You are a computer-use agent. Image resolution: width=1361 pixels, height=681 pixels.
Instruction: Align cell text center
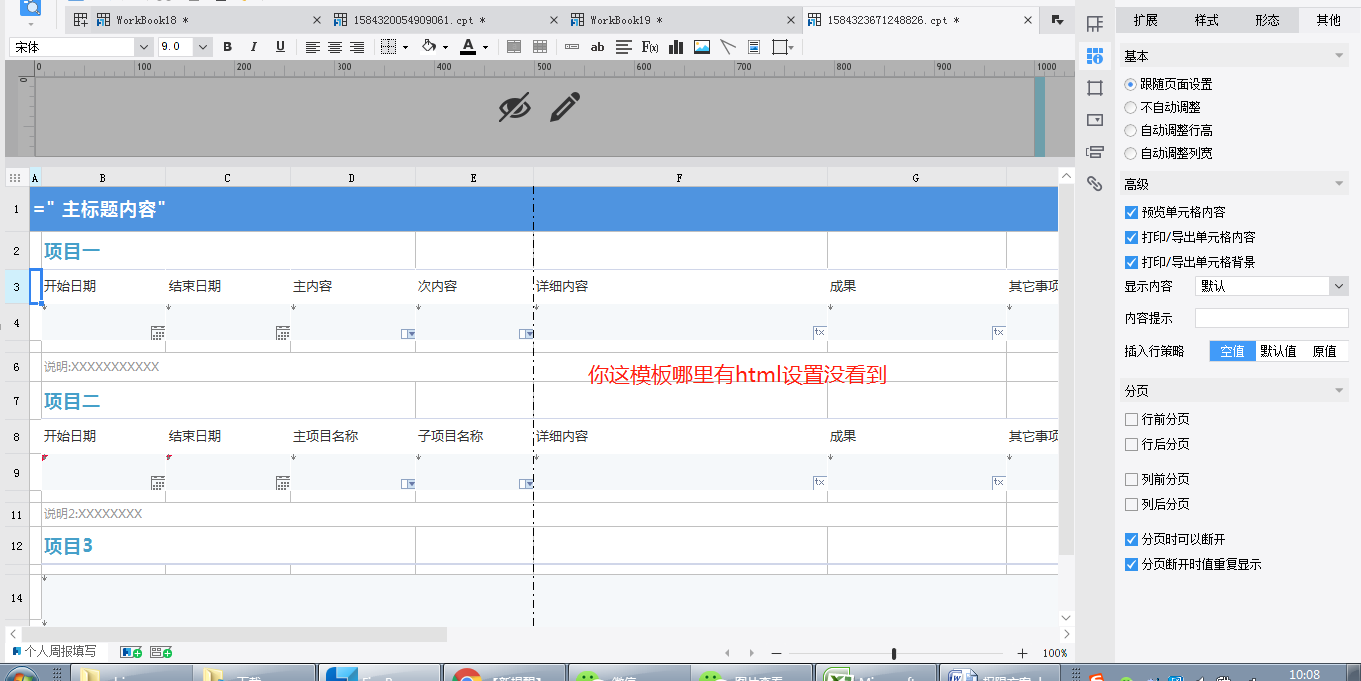[335, 47]
